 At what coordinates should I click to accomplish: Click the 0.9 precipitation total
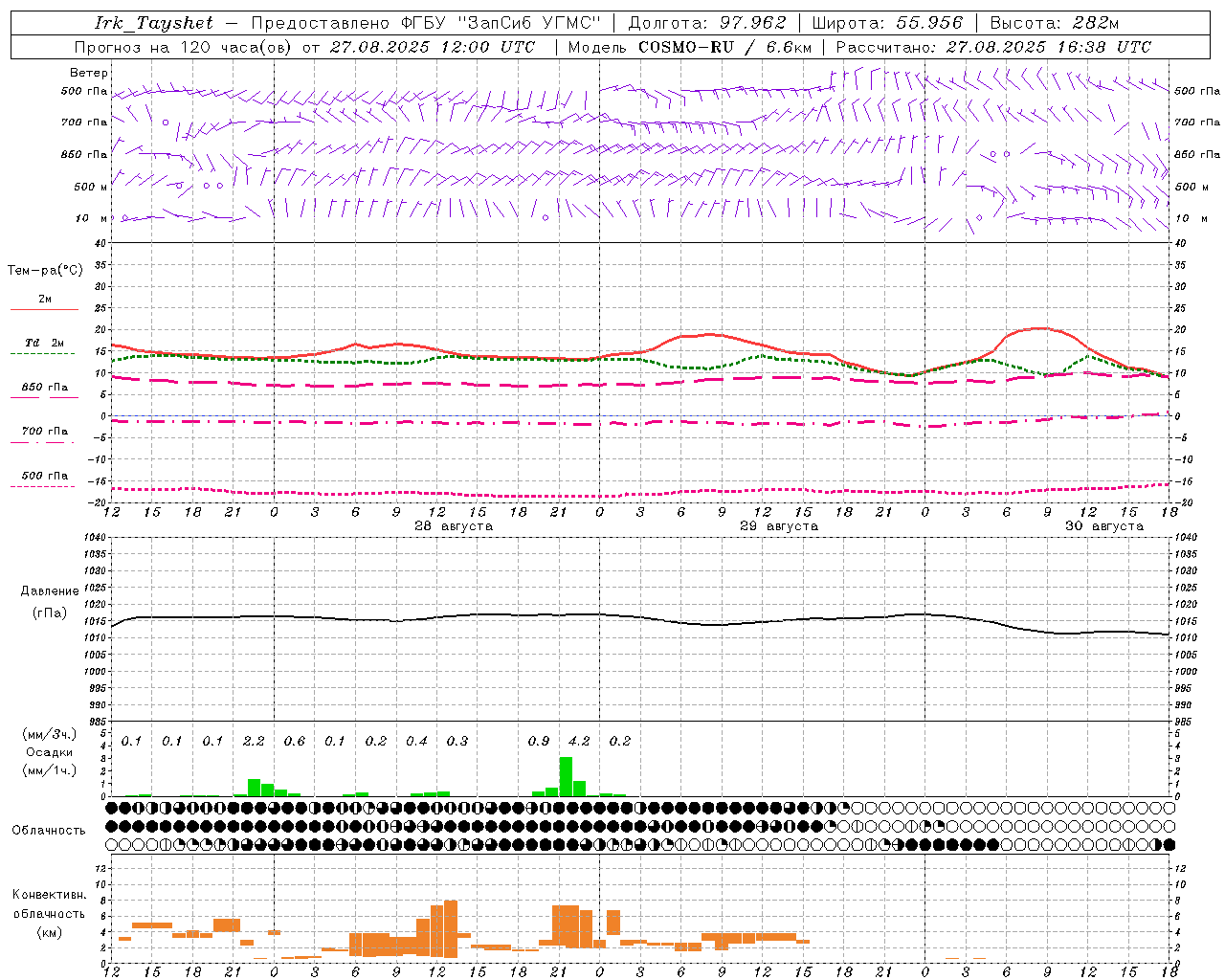(x=539, y=742)
